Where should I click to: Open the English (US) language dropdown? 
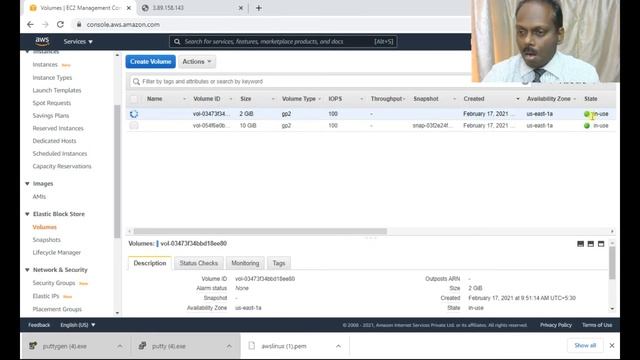(x=78, y=325)
